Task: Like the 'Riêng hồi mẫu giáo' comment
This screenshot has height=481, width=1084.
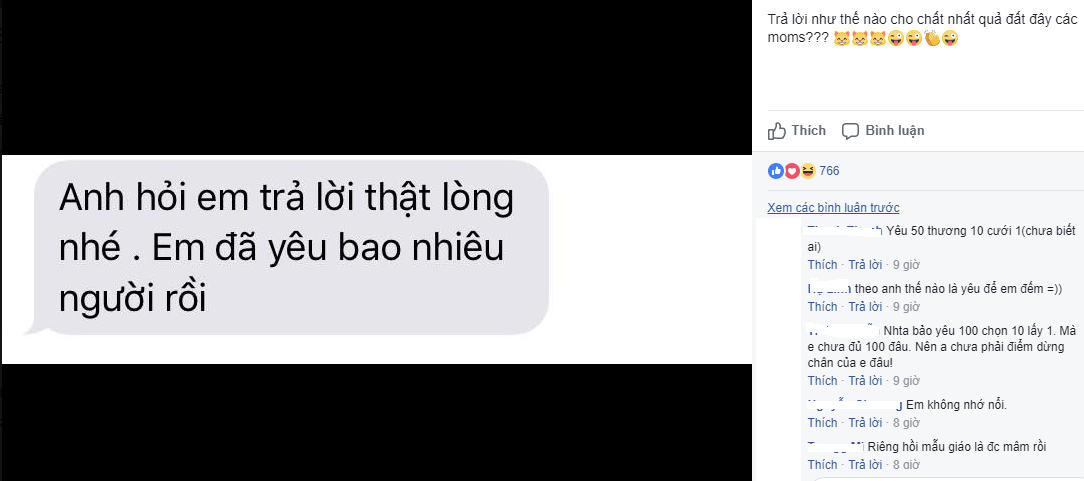Action: 822,465
